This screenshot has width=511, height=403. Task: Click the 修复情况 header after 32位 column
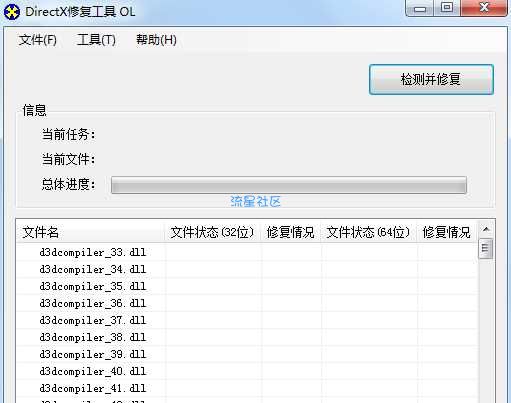click(x=291, y=232)
